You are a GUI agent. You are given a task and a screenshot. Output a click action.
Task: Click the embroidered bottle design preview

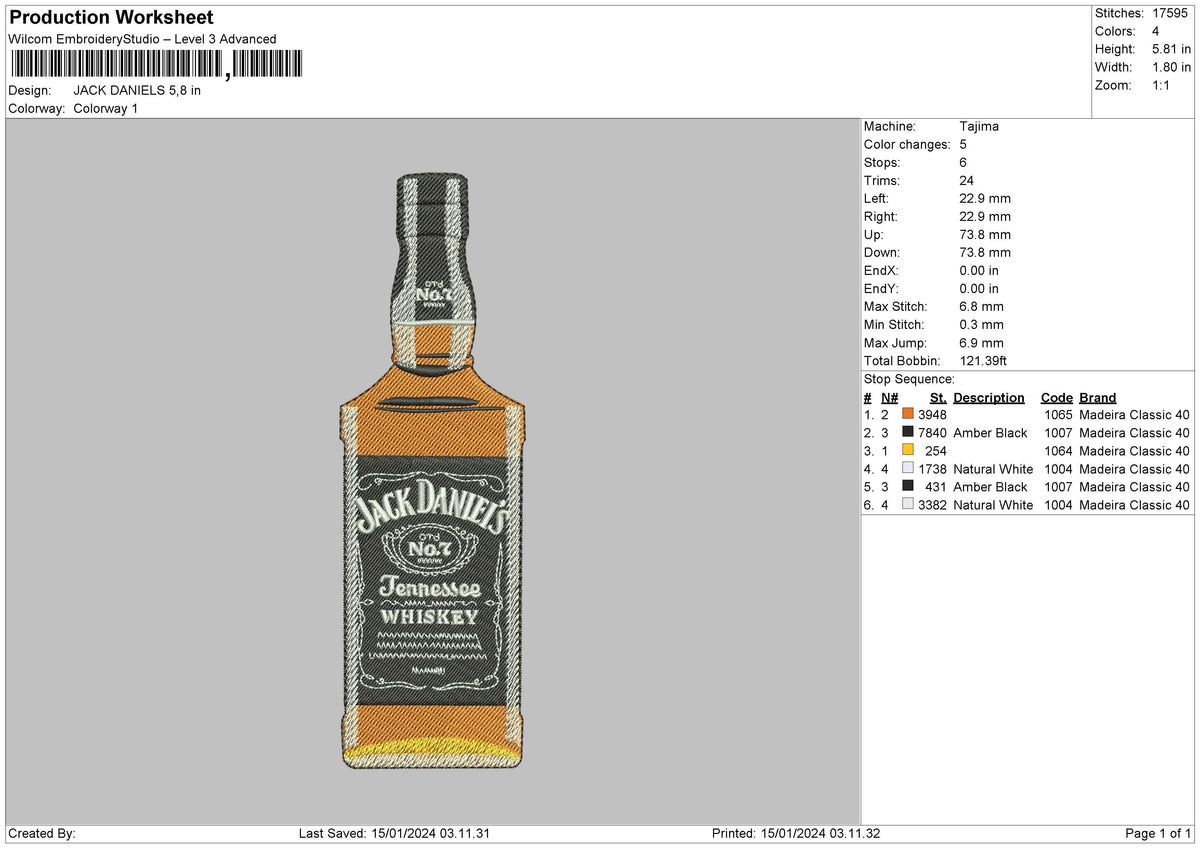432,471
